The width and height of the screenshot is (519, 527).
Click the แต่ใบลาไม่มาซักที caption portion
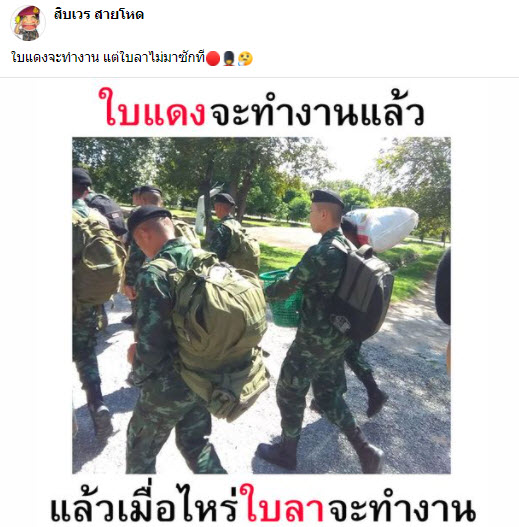tap(154, 58)
